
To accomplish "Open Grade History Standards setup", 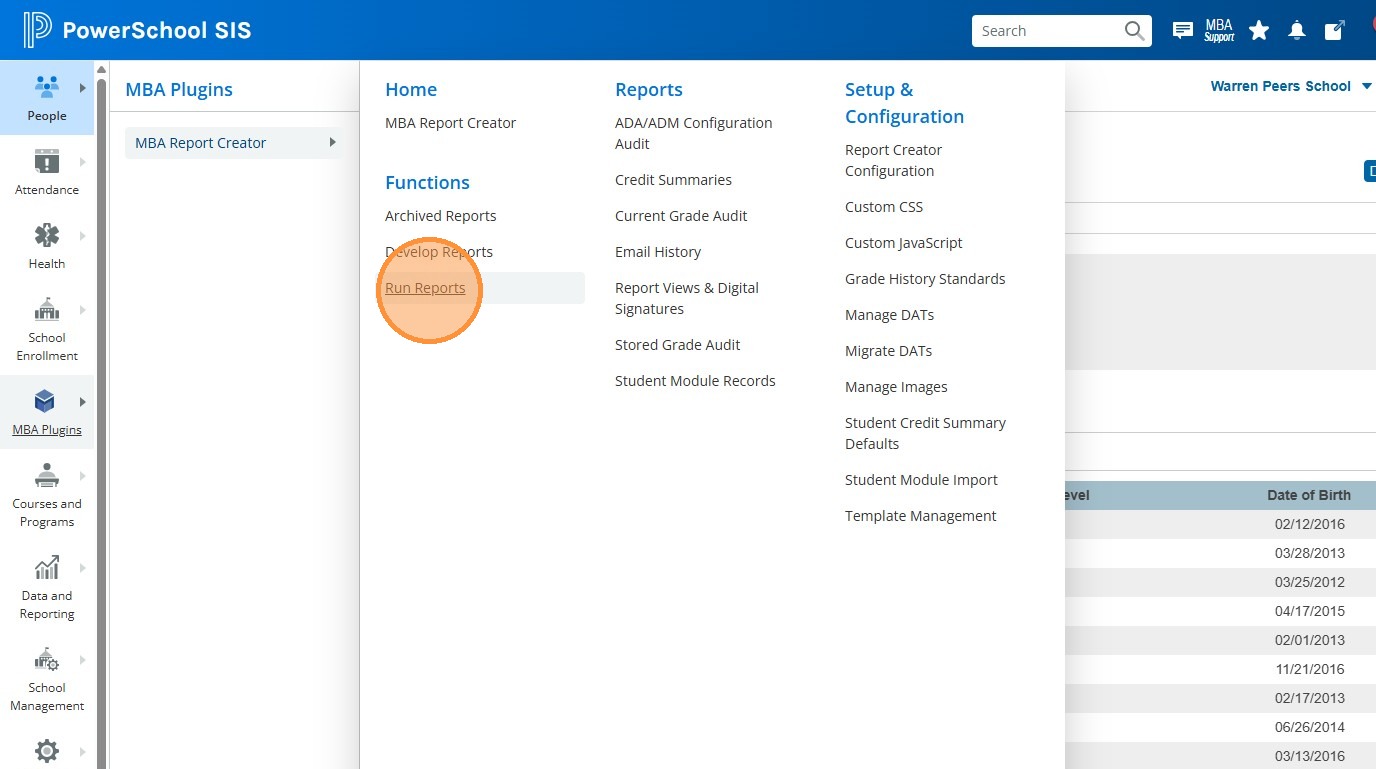I will tap(925, 279).
